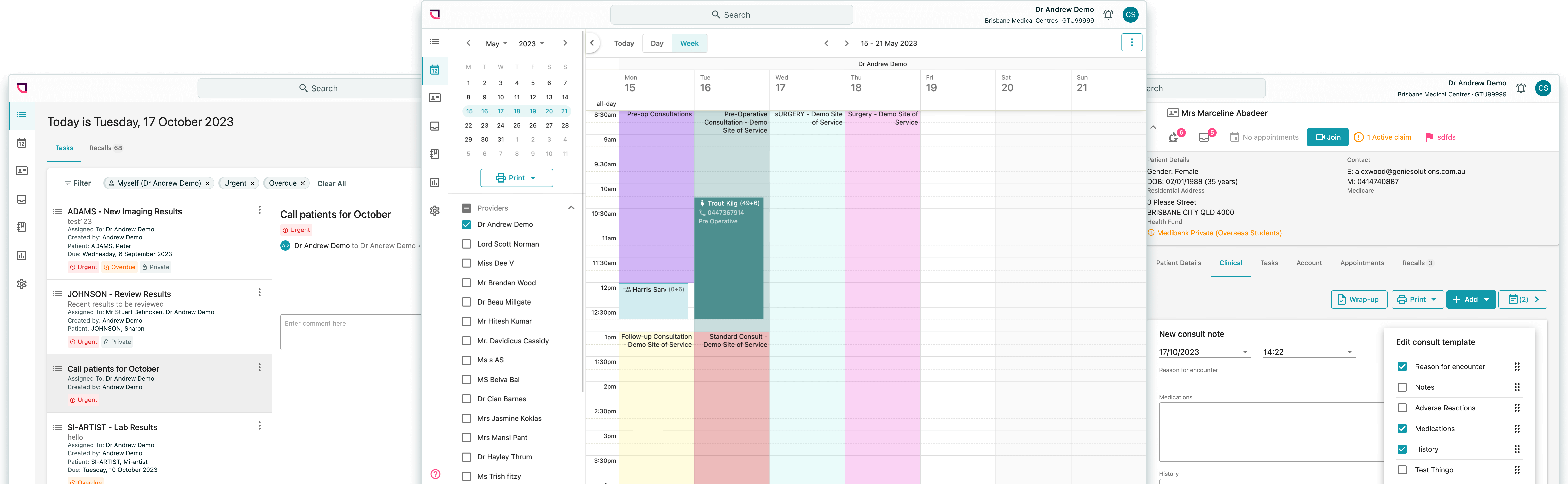This screenshot has width=1568, height=484.
Task: Check the Dr Beau Millgate provider
Action: 466,302
